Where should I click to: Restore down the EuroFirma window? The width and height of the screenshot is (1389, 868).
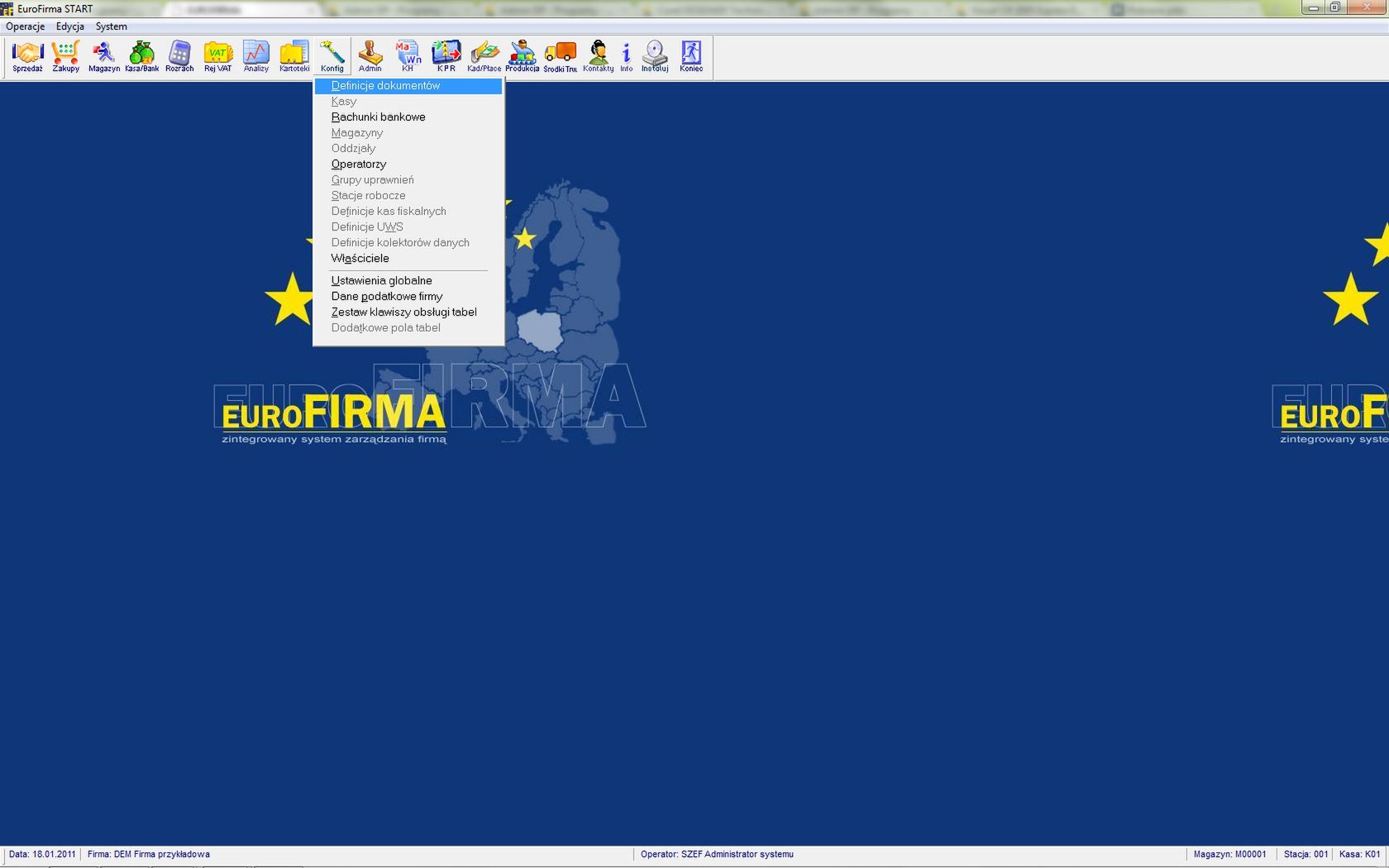point(1335,7)
